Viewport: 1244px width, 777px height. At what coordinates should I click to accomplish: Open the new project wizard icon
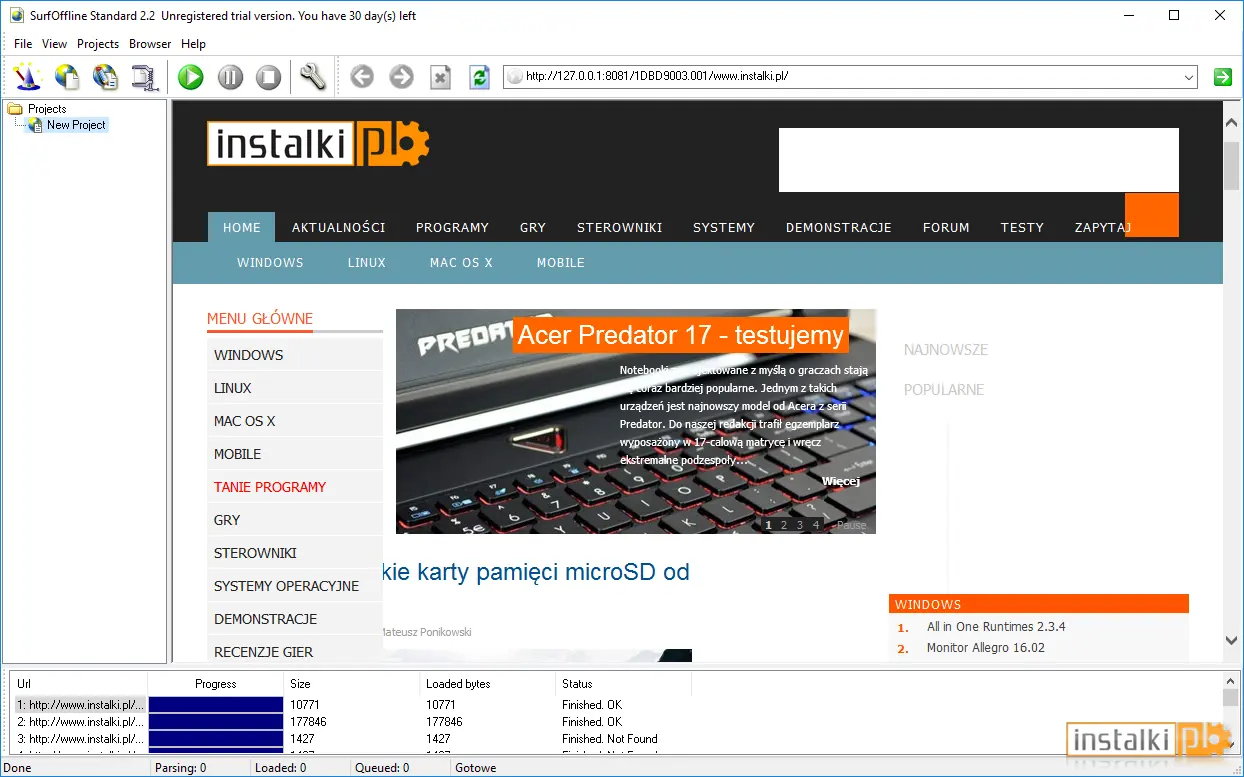tap(27, 77)
